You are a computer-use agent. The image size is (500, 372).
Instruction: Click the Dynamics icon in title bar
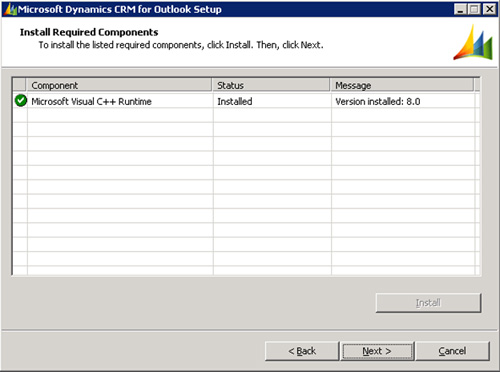[x=10, y=9]
